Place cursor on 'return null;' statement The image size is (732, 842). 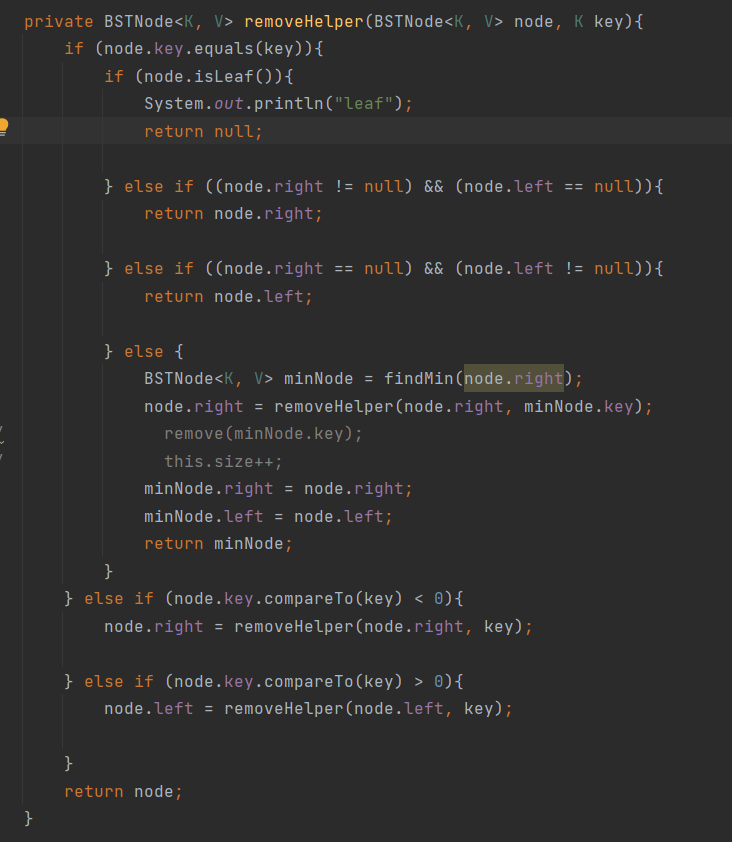(203, 131)
